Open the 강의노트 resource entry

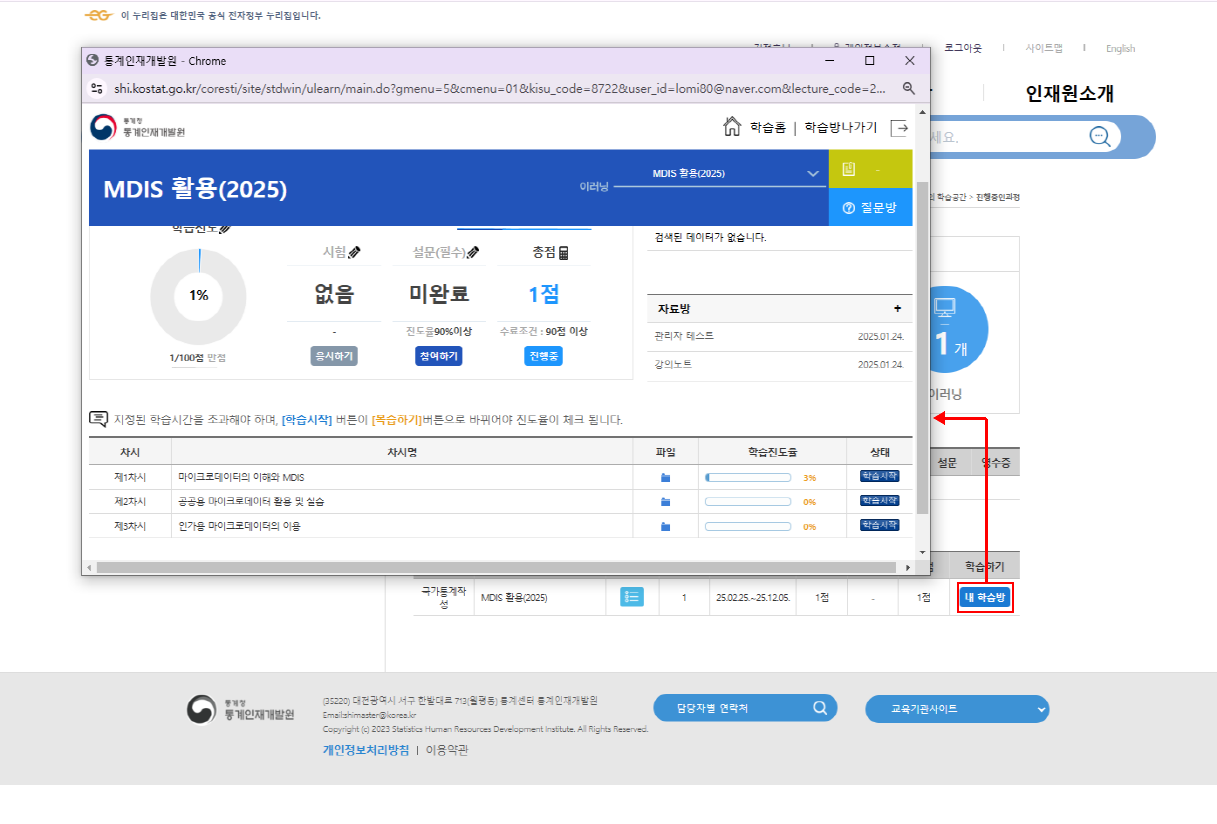coord(673,364)
